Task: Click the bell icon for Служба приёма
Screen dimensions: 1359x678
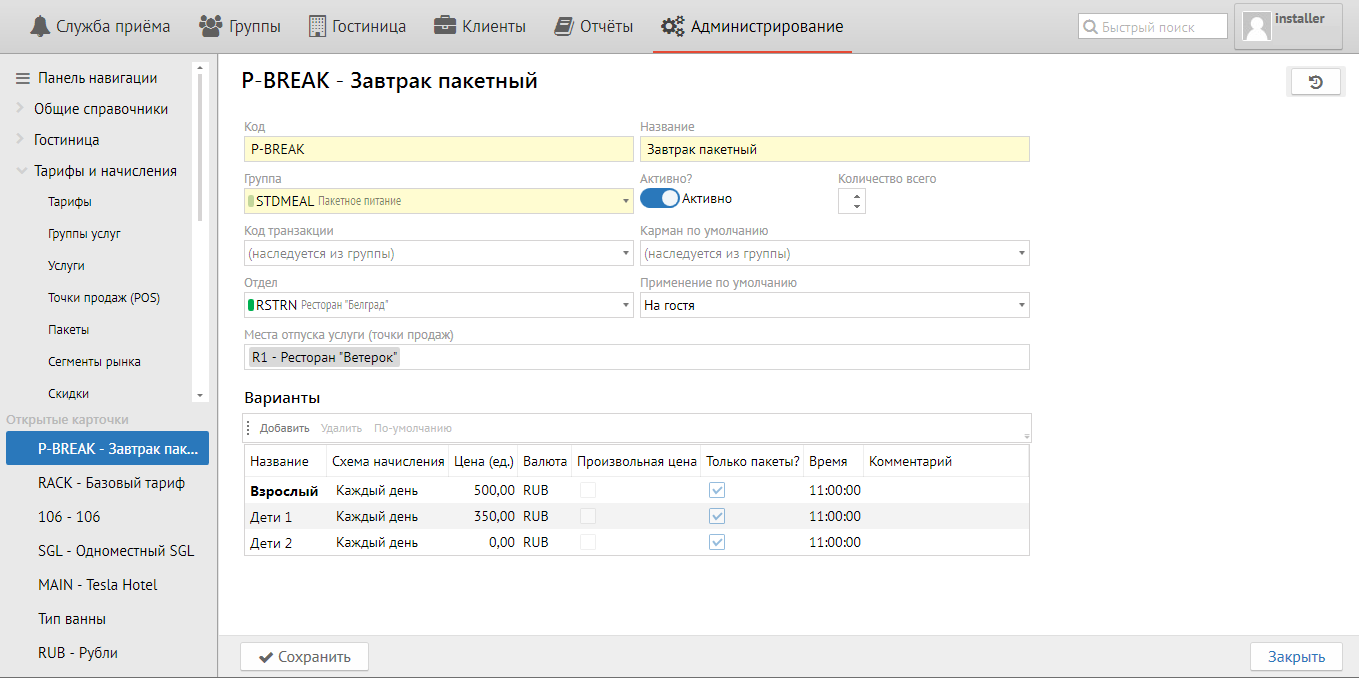Action: 39,26
